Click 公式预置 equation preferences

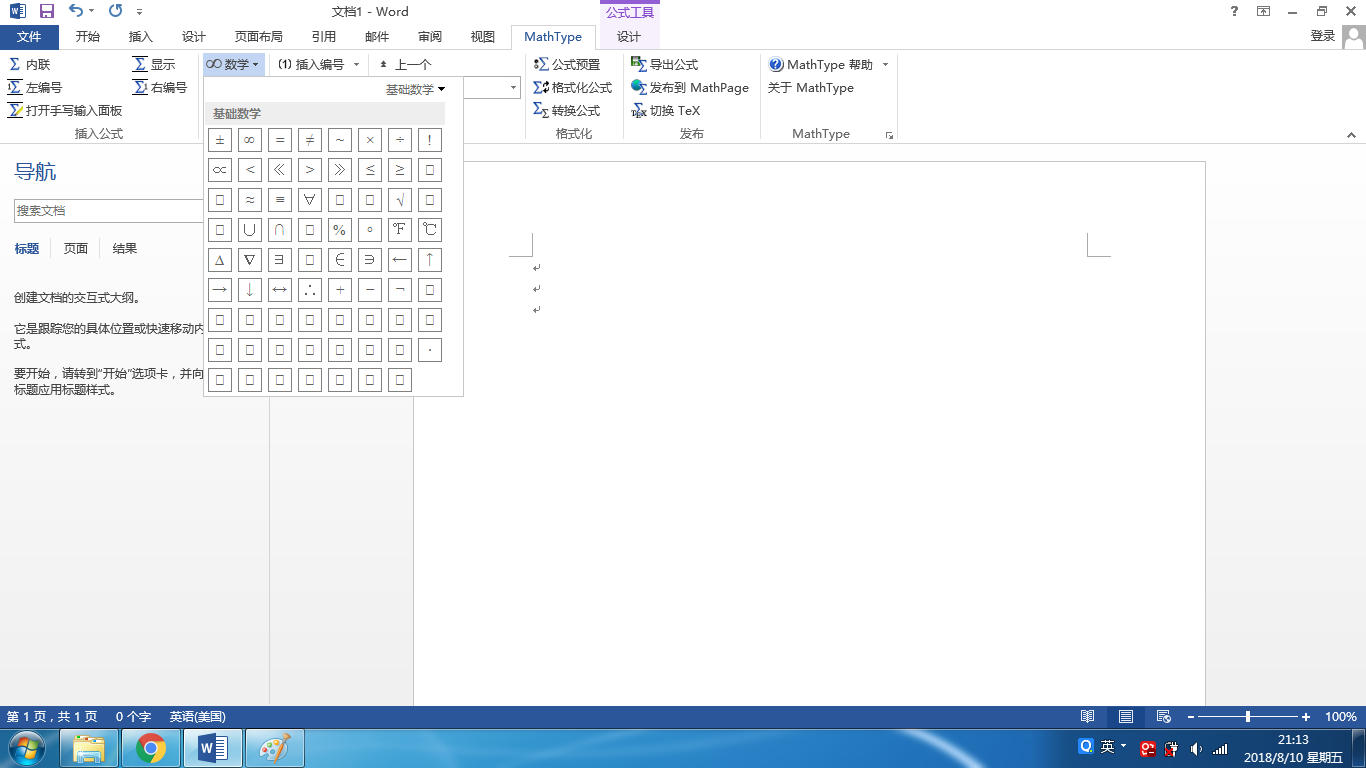click(x=567, y=64)
